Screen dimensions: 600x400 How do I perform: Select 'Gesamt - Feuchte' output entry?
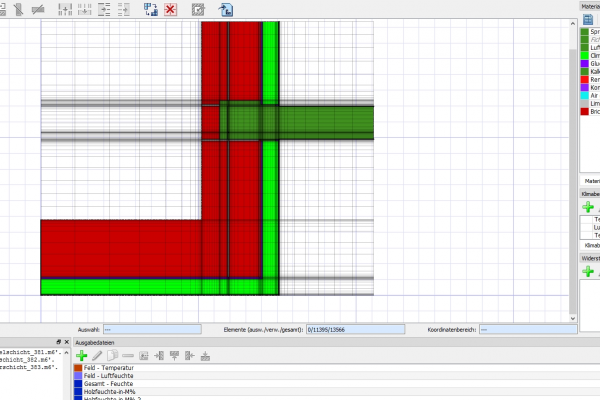click(111, 384)
